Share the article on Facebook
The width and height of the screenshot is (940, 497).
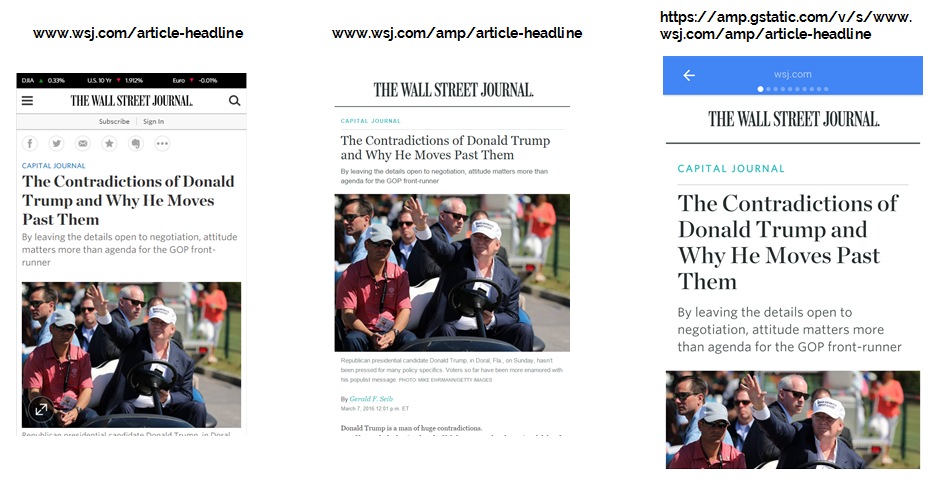(30, 143)
